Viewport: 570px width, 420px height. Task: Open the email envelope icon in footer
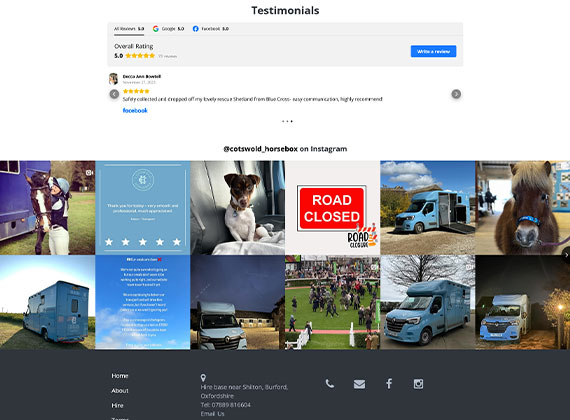(359, 384)
